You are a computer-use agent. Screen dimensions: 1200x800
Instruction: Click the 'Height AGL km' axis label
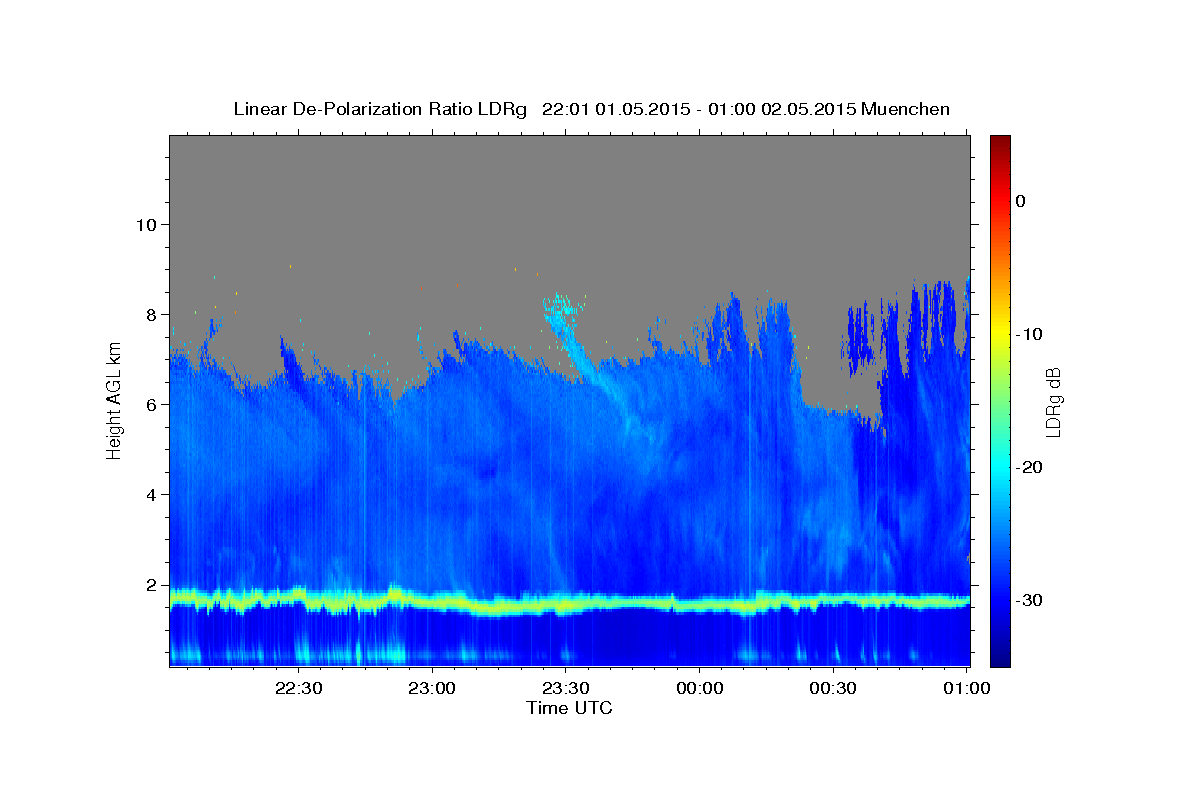(x=114, y=401)
